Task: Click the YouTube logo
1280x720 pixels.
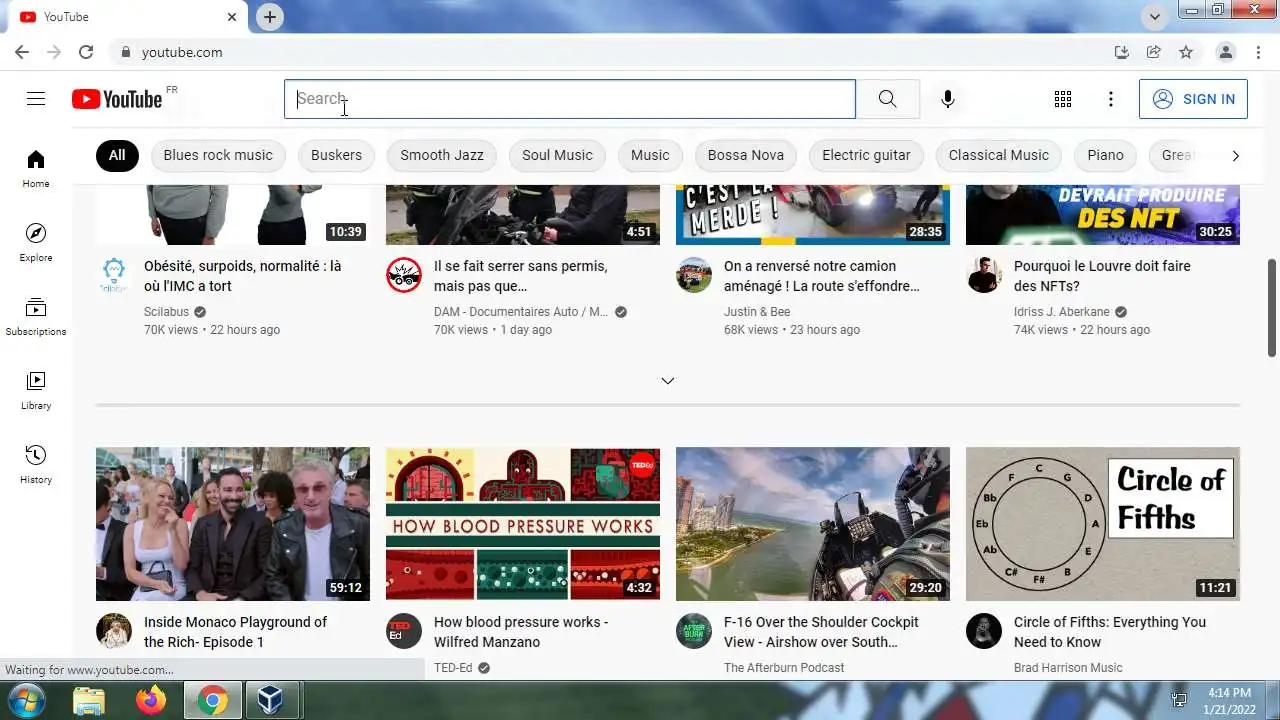Action: pyautogui.click(x=117, y=99)
